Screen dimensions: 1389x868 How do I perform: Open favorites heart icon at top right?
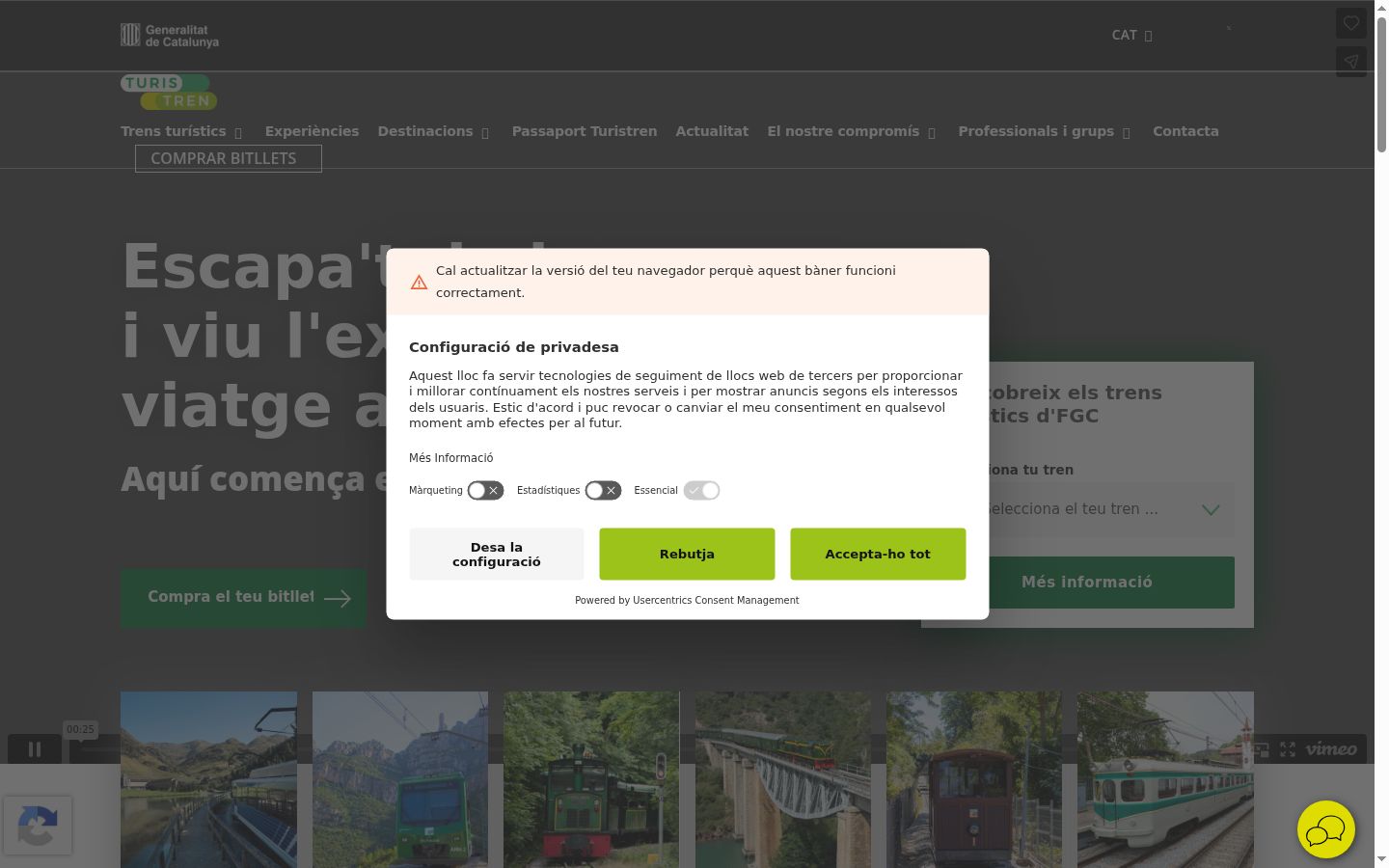click(x=1351, y=23)
